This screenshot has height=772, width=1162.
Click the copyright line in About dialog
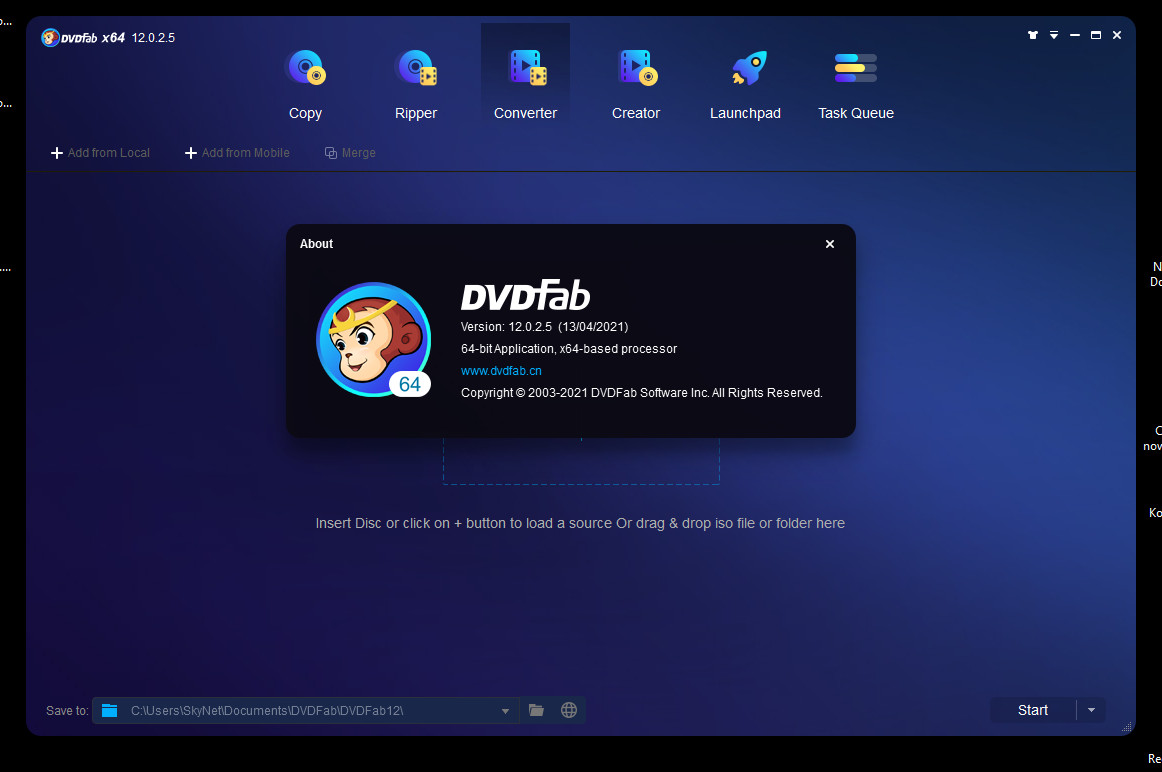pyautogui.click(x=642, y=393)
